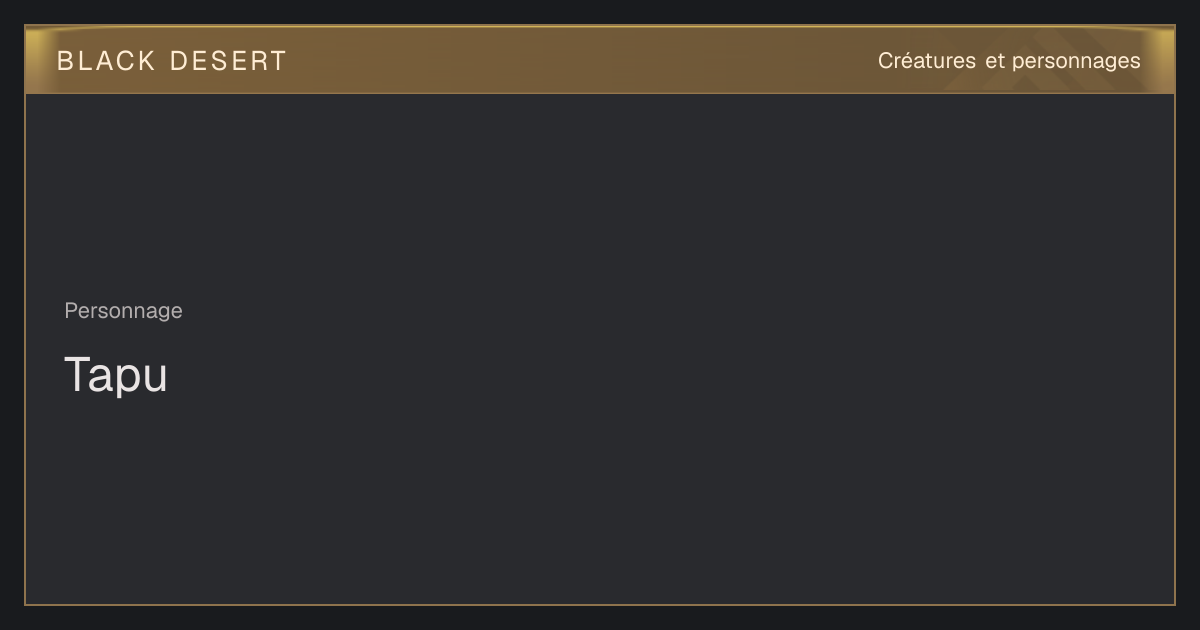
Task: Open the Créatures et personnages category
Action: [x=1009, y=61]
